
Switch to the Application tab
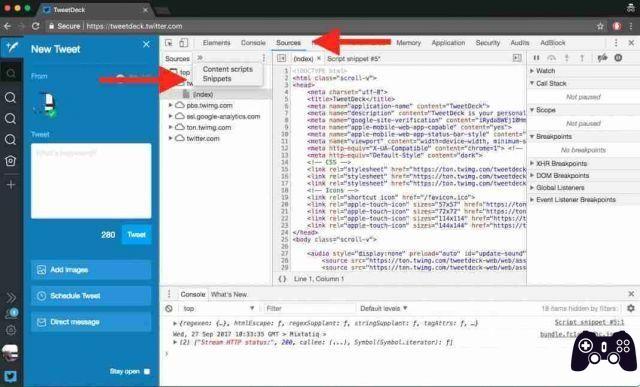448,43
